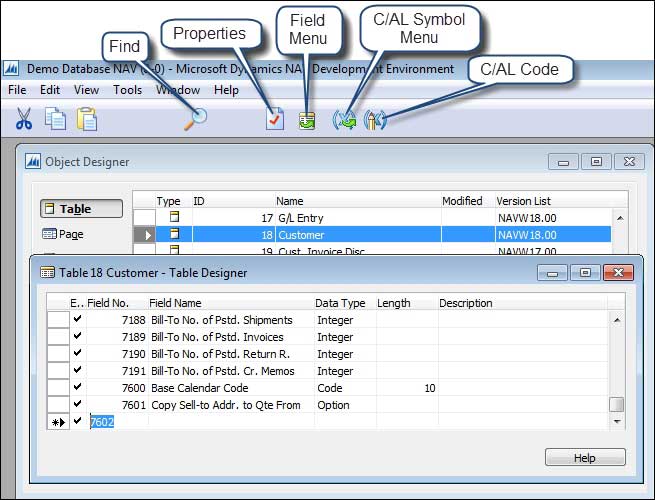
Task: Toggle Enabled checkmark for field 7190
Action: click(x=77, y=353)
